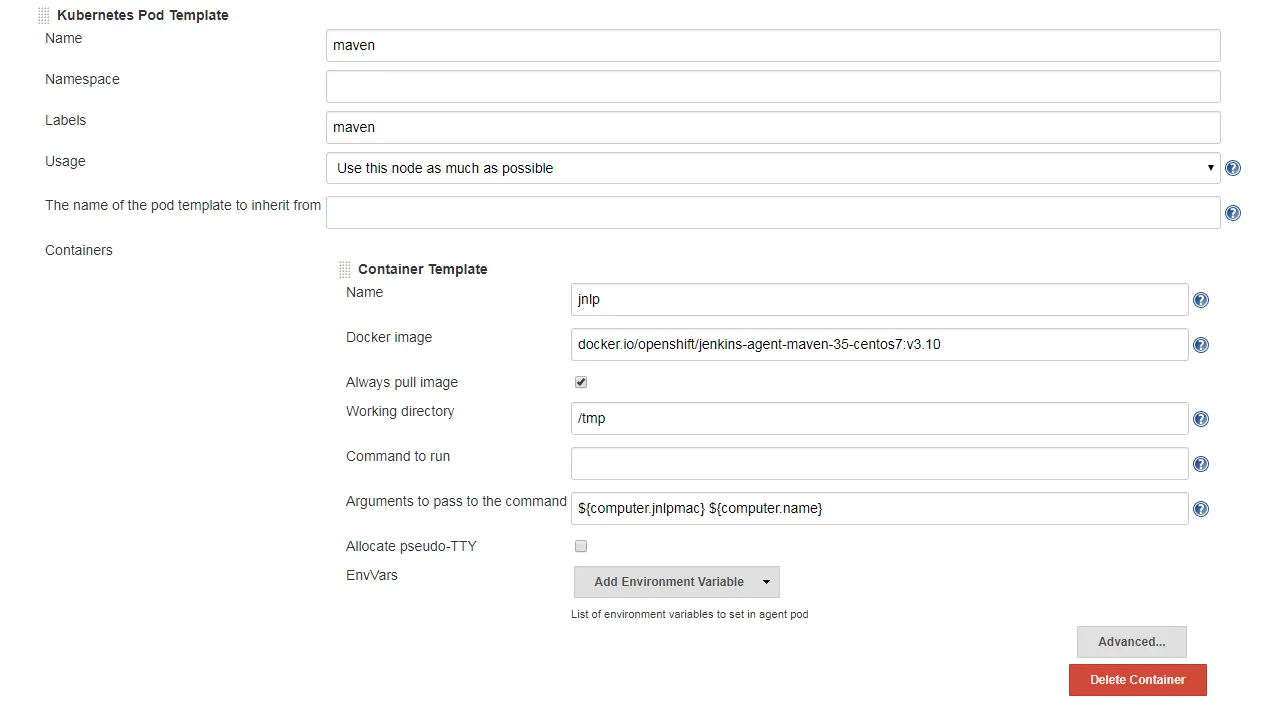The height and width of the screenshot is (709, 1267).
Task: Focus the Namespace input field
Action: (x=772, y=86)
